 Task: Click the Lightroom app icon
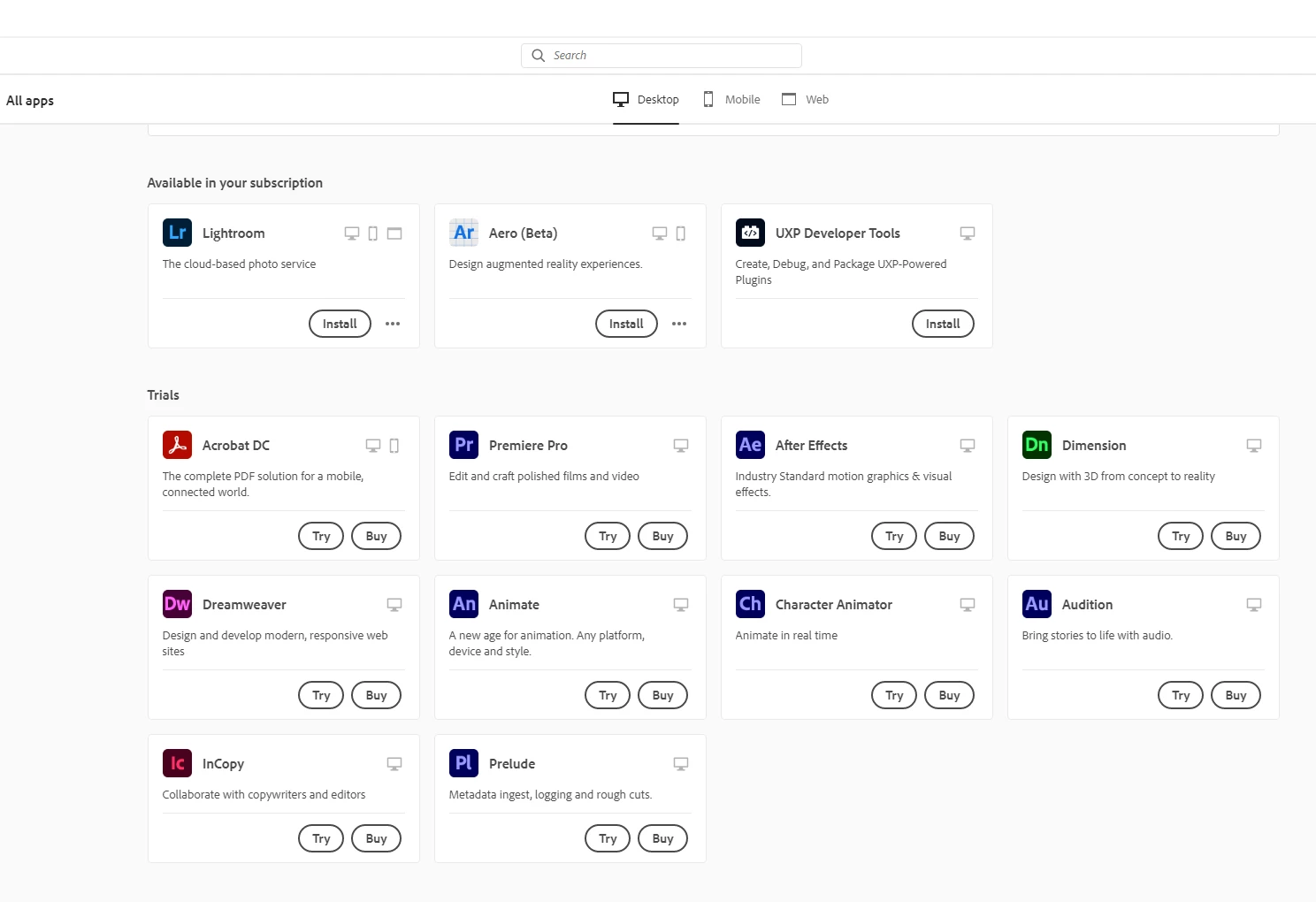[x=177, y=233]
